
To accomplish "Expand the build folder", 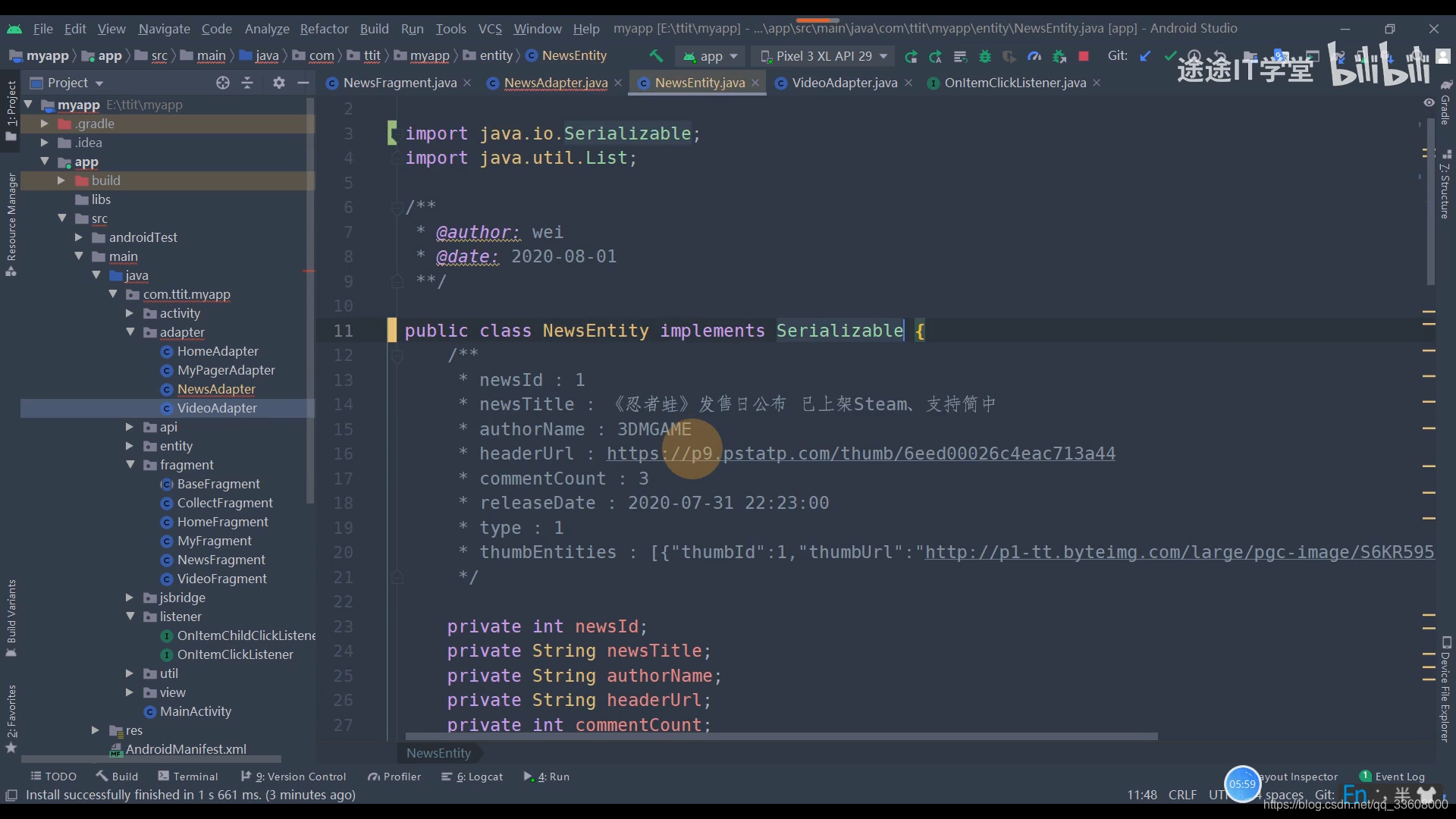I will [61, 180].
